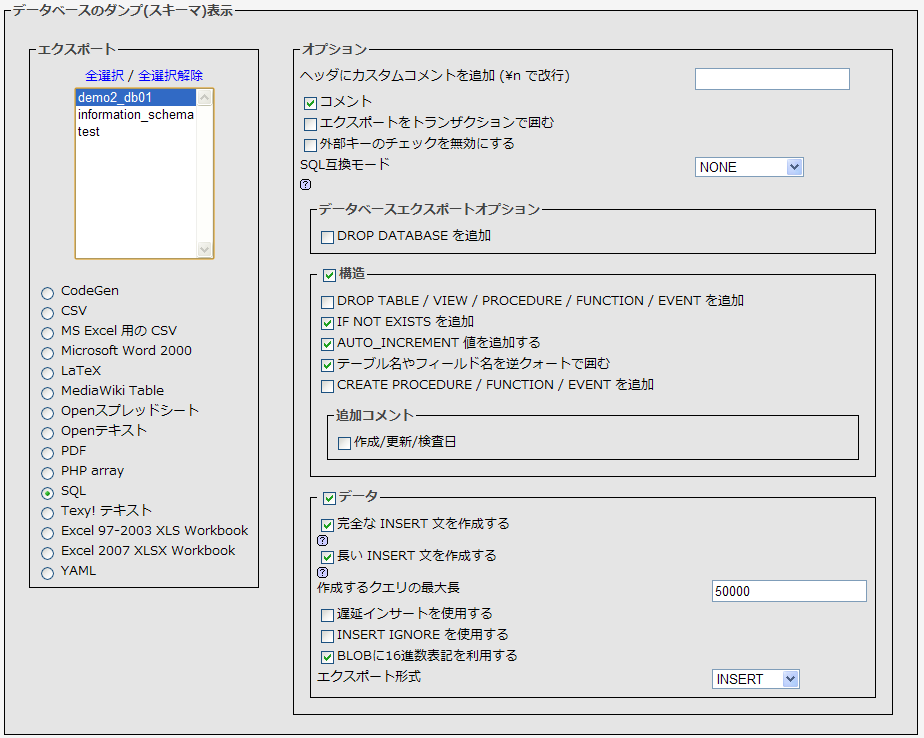
Task: Click 全選択 link to select all databases
Action: click(x=104, y=76)
